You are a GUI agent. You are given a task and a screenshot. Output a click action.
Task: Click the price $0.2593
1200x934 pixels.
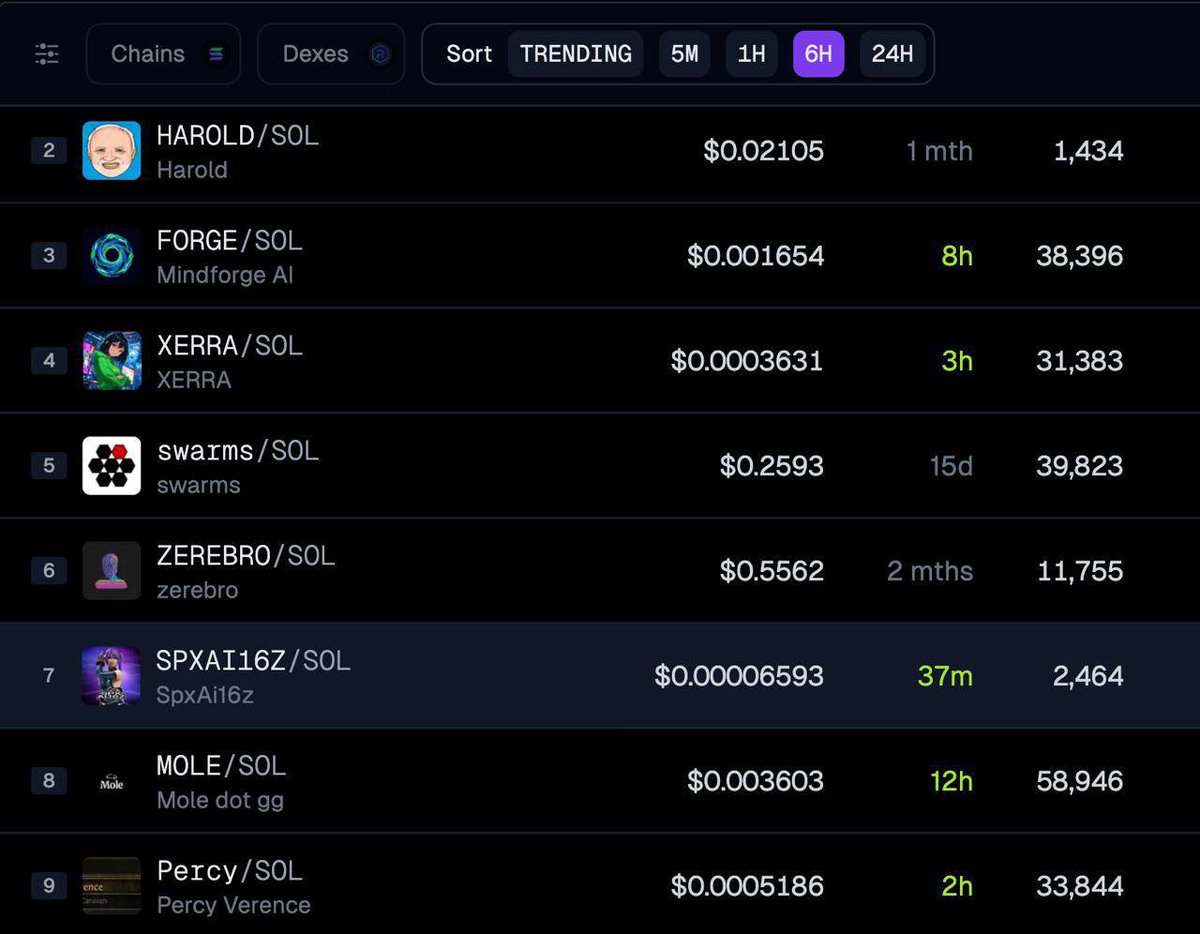point(772,466)
